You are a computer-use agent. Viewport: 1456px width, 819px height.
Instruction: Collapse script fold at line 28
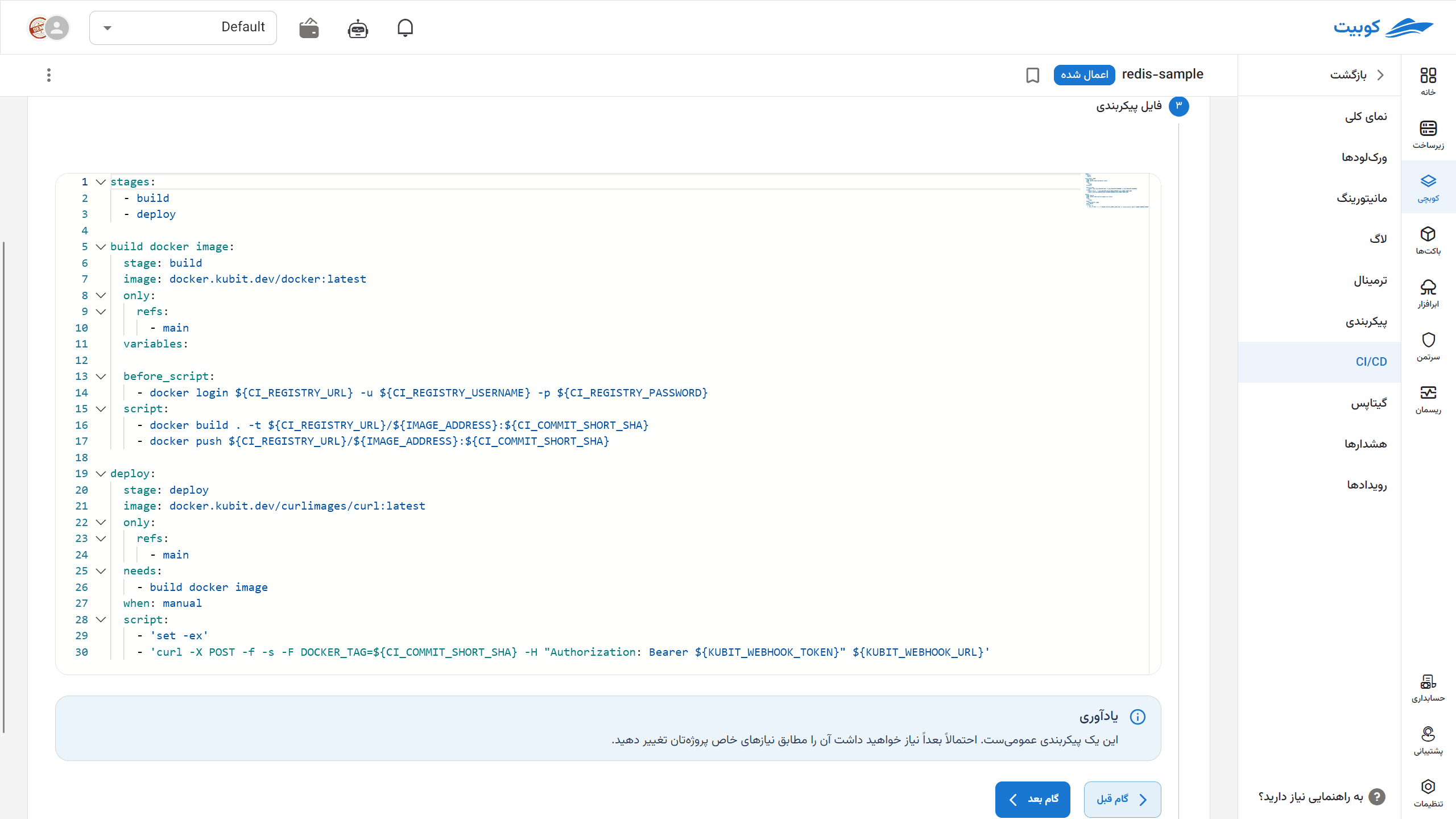point(101,620)
